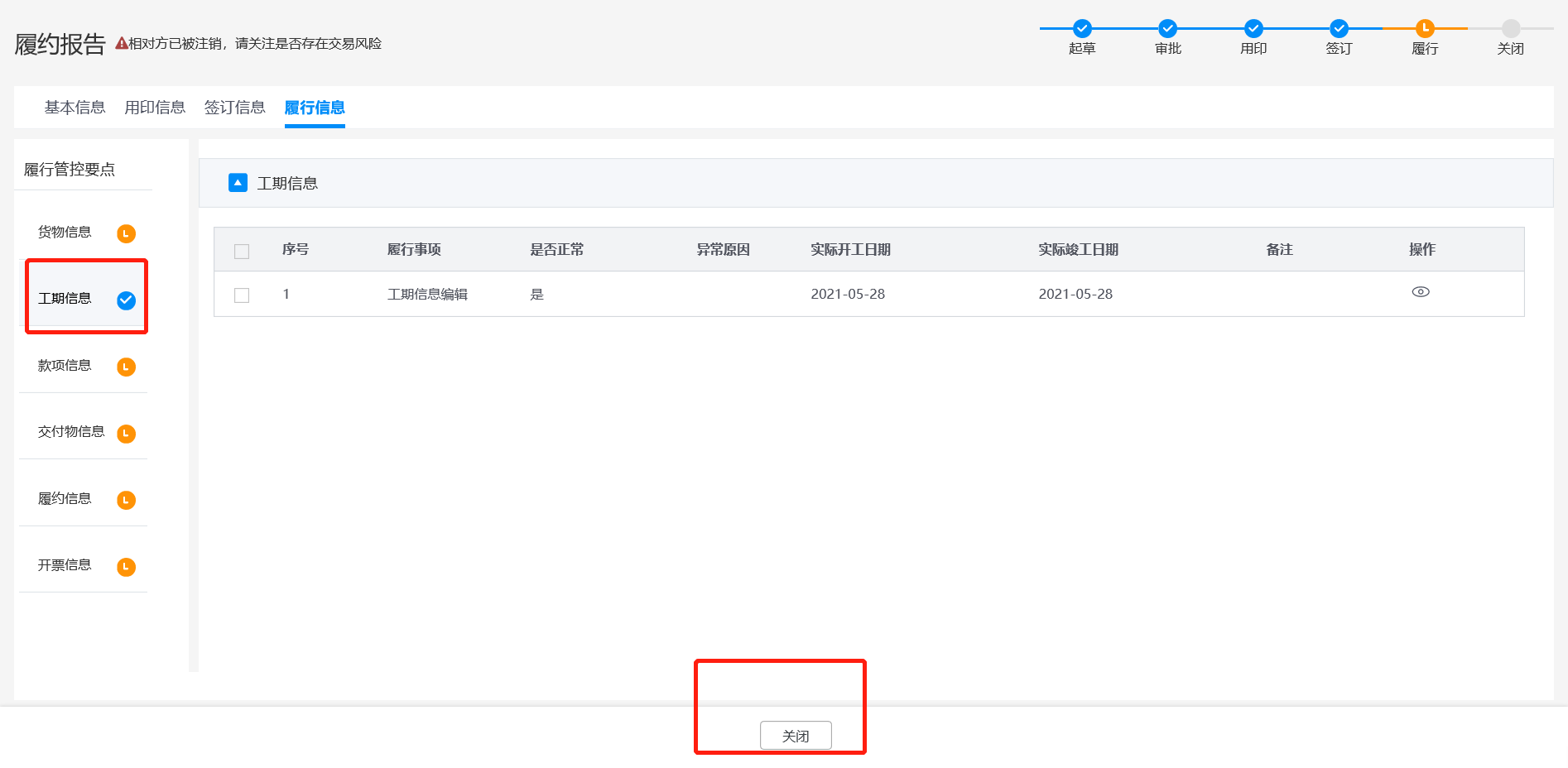Click the blue checkmark beside 工期信息

(126, 300)
